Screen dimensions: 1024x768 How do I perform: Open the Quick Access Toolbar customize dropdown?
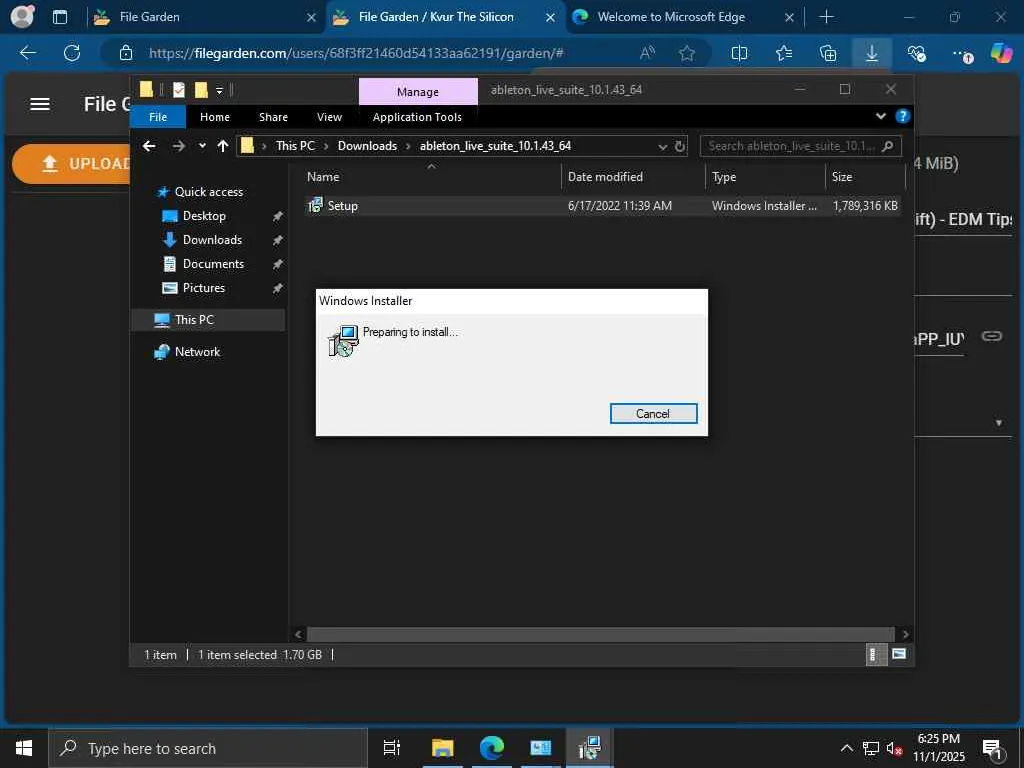click(x=219, y=90)
